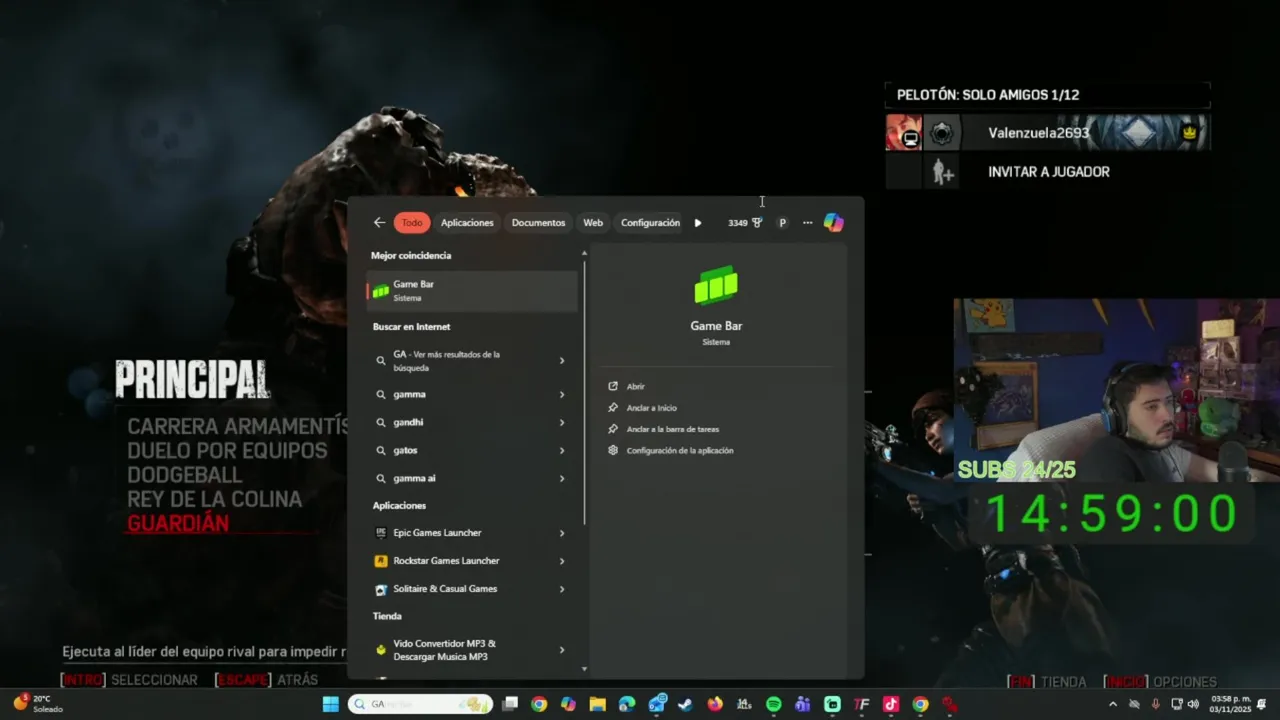1280x720 pixels.
Task: Open the 3349 rewards points trophy
Action: pos(745,223)
